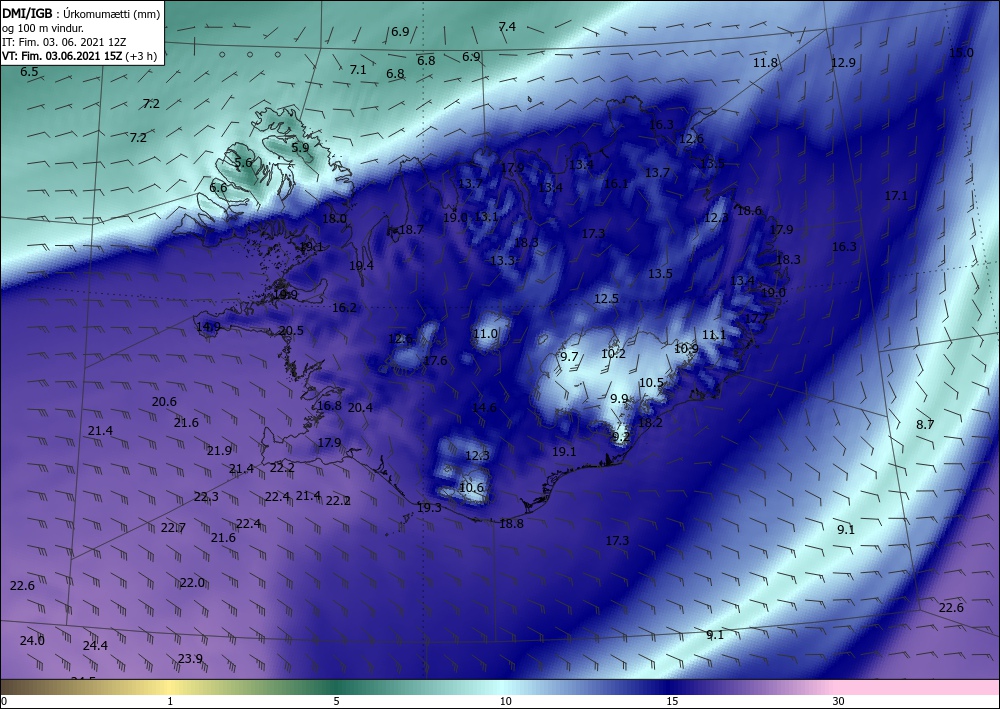Click the 10.5 value on Vatnajökull glacier
1000x709 pixels.
point(651,383)
